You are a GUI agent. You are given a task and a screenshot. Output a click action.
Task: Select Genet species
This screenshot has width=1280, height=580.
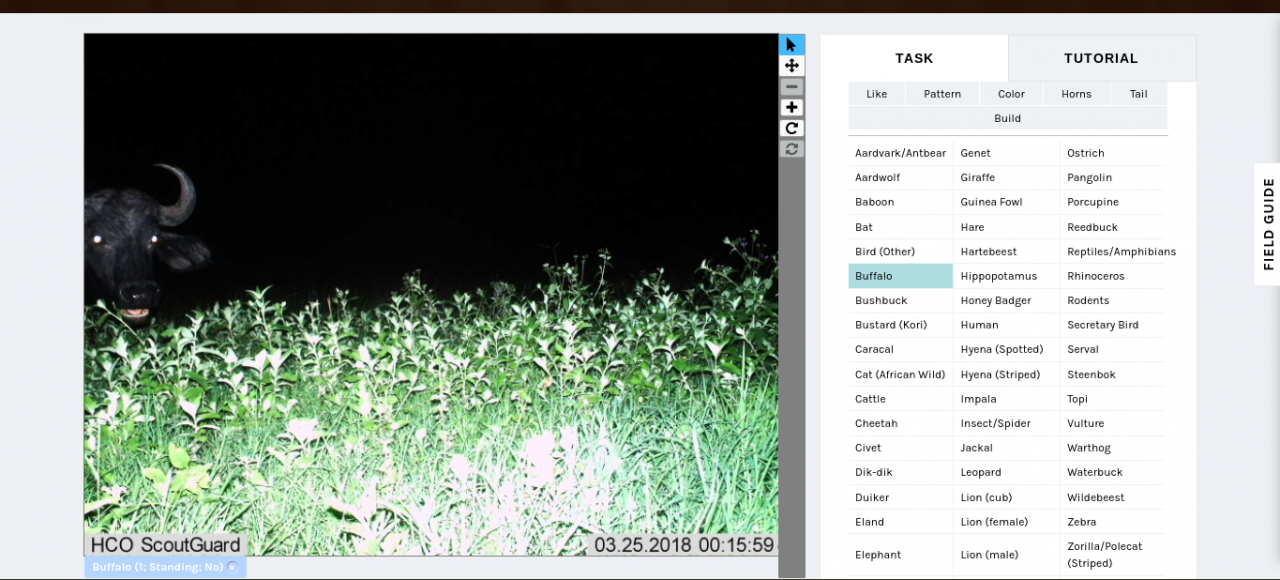(1006, 153)
